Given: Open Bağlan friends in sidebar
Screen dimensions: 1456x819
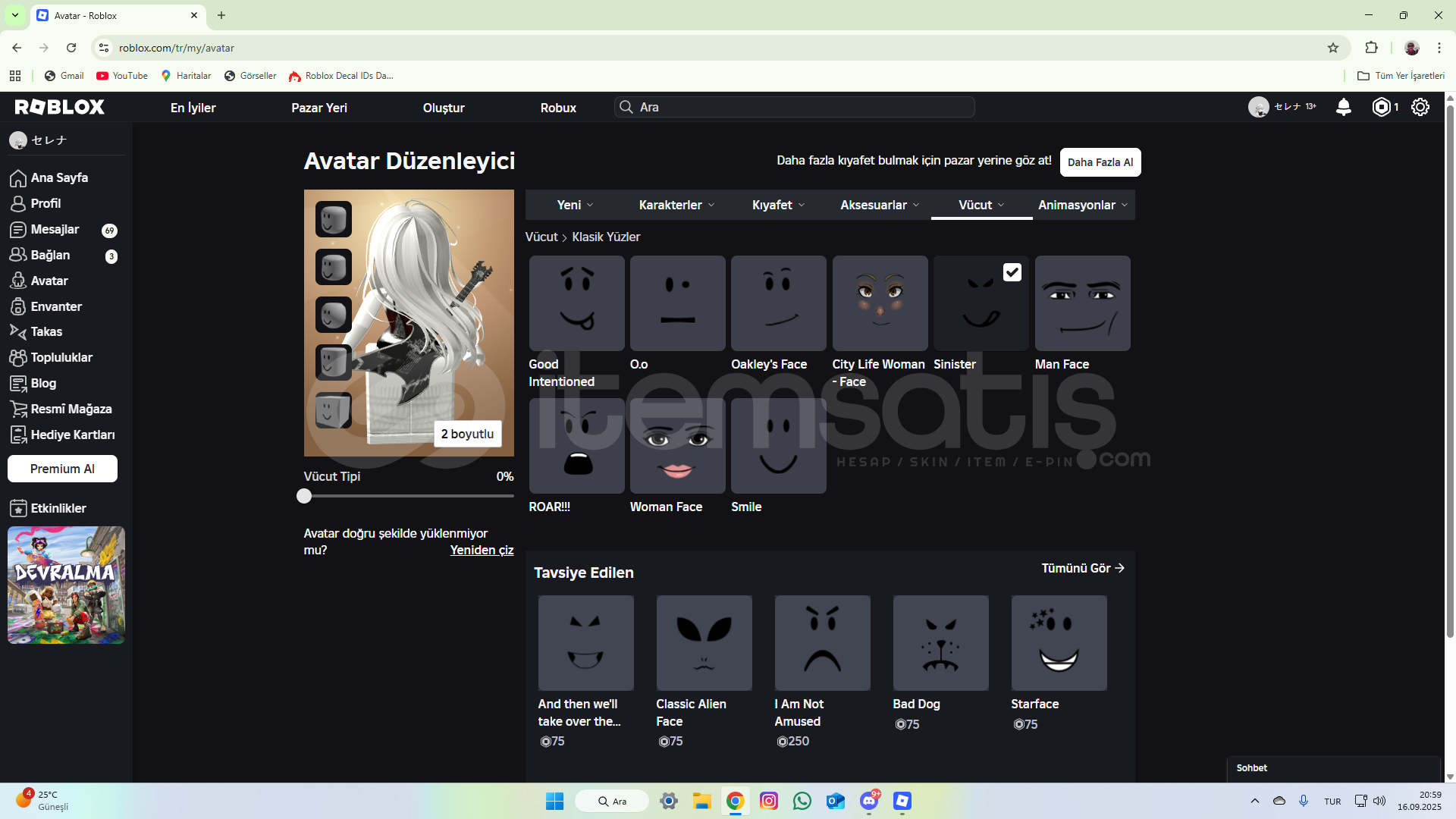Looking at the screenshot, I should (50, 255).
